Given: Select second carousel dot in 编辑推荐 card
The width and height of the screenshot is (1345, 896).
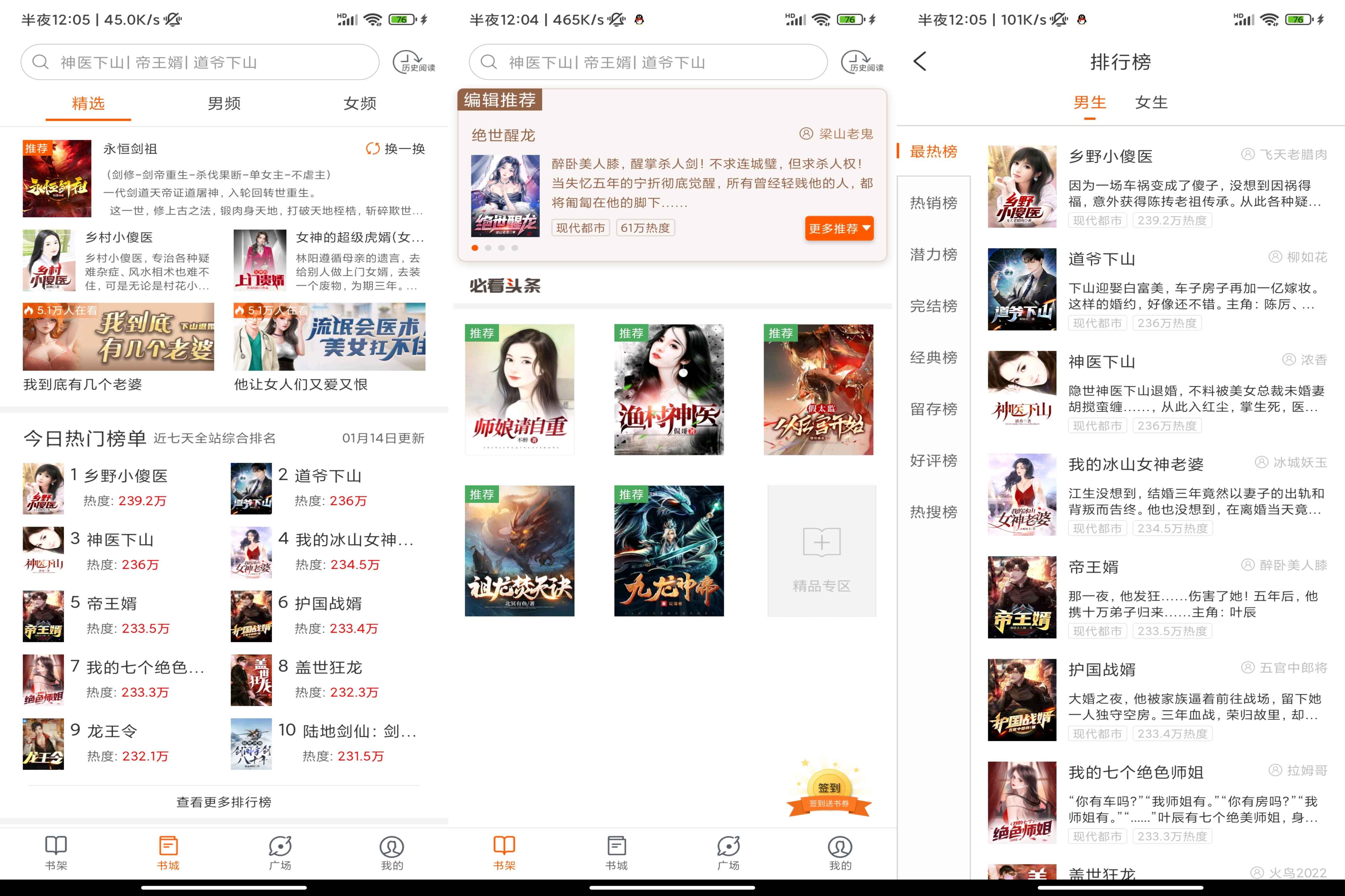Looking at the screenshot, I should pos(488,248).
